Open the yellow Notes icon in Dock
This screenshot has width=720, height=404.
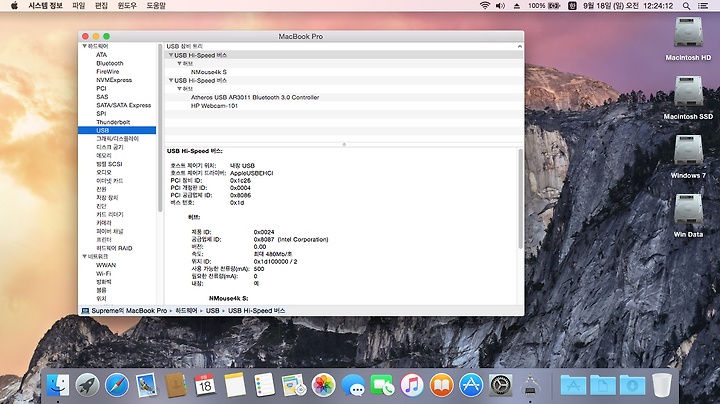pos(235,385)
